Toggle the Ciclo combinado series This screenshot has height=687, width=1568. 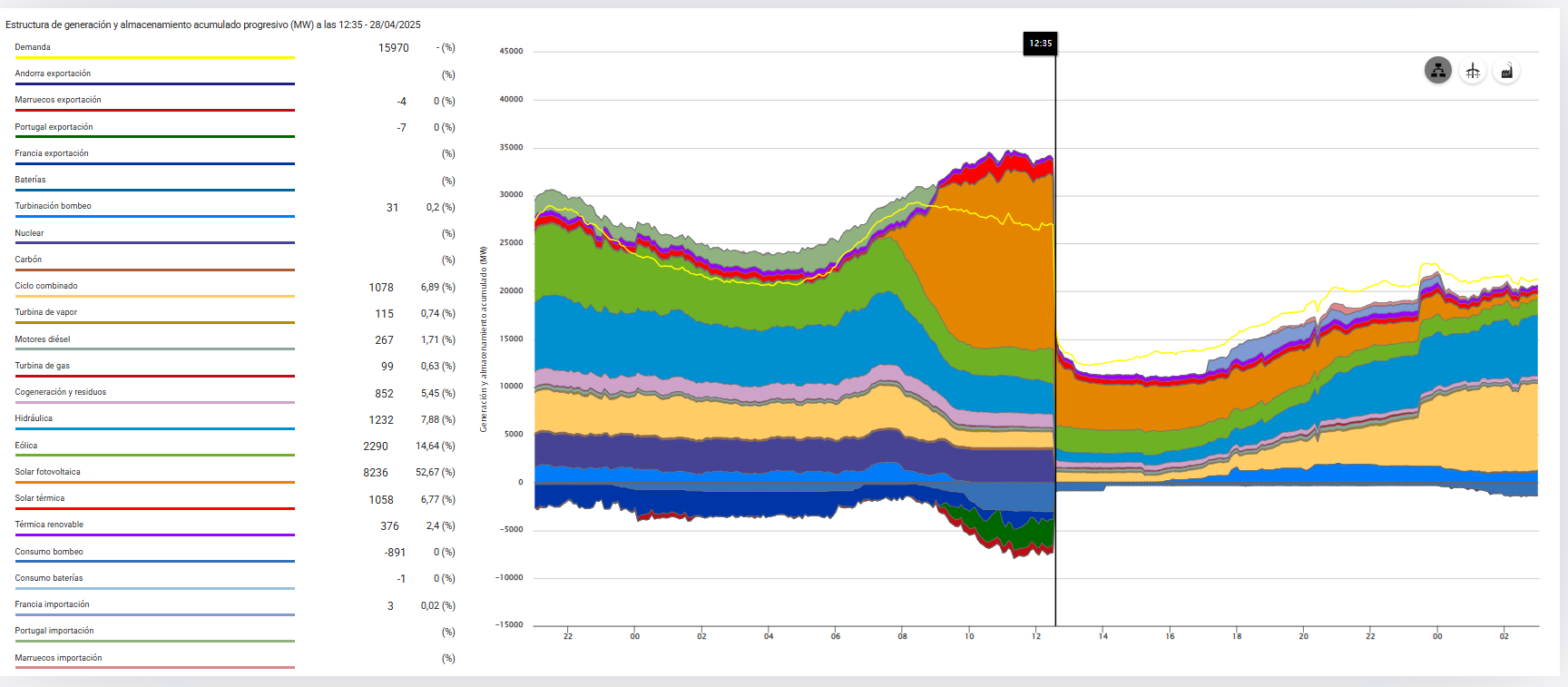click(46, 286)
